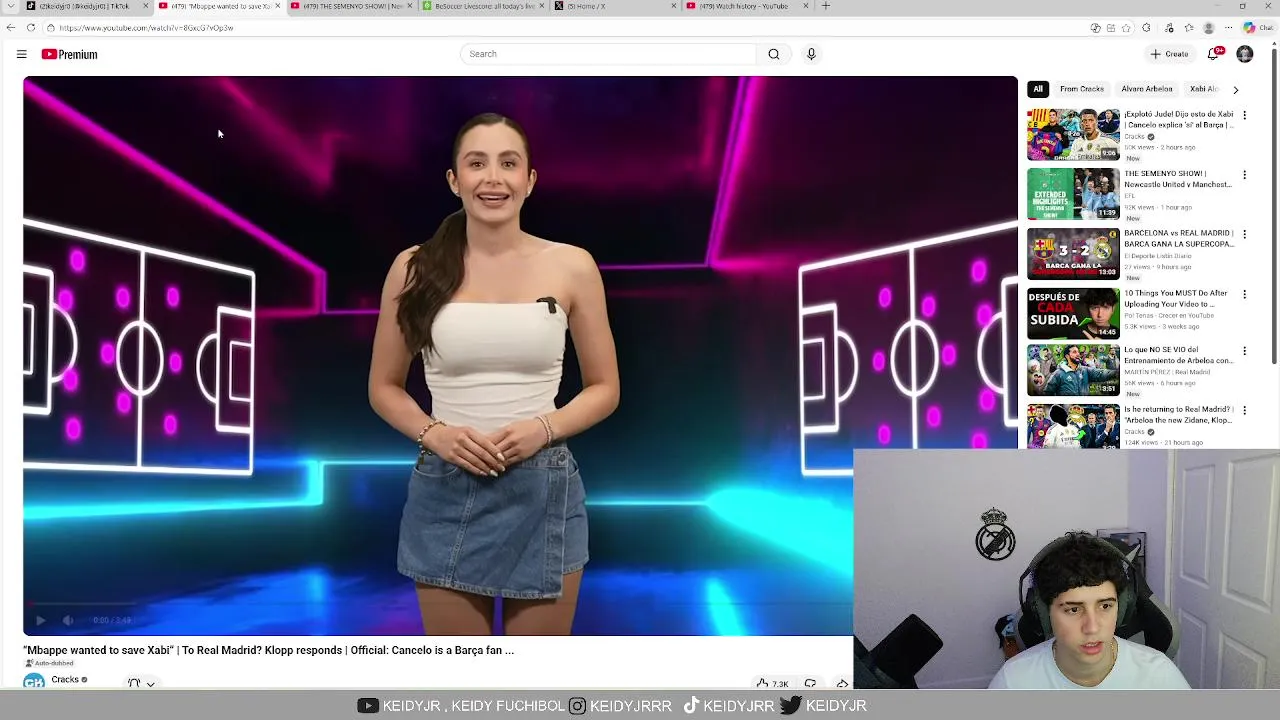The image size is (1280, 720).
Task: Open the Cracks channel avatar
Action: point(34,681)
